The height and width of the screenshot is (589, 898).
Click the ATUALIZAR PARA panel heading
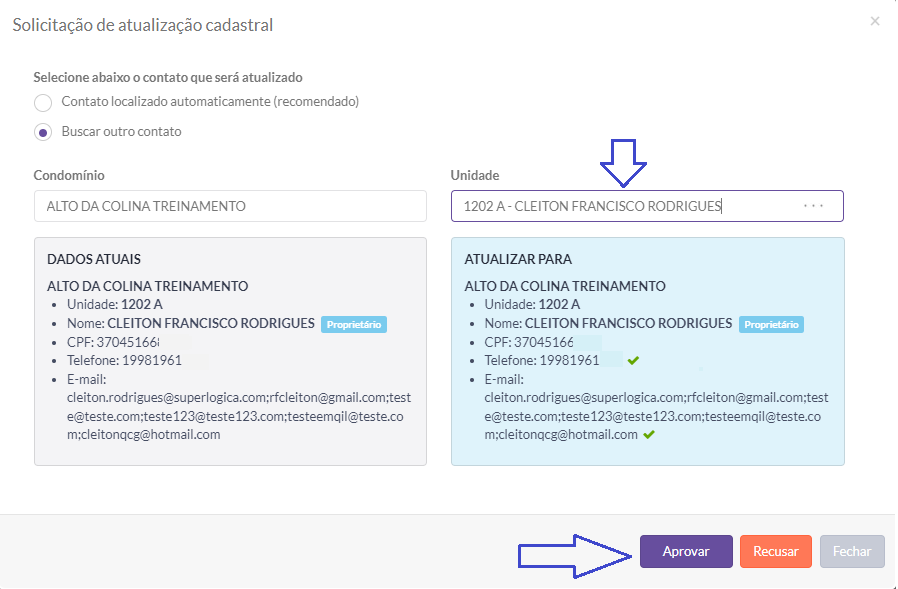518,259
